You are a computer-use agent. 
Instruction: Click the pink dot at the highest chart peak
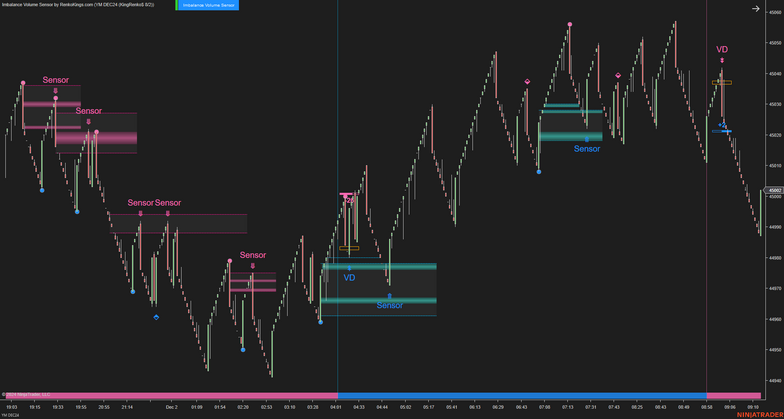click(570, 24)
